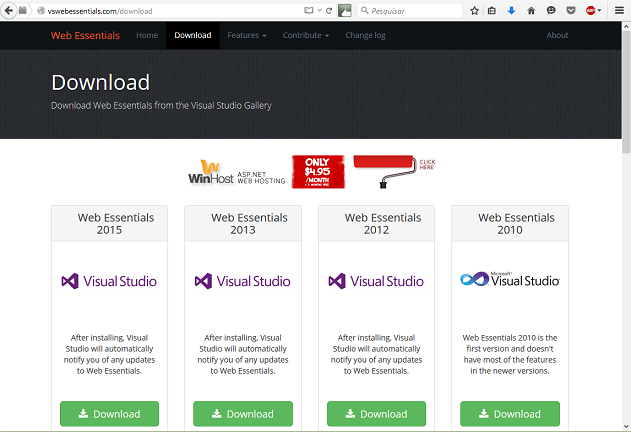This screenshot has height=432, width=631.
Task: Select the Download nav tab
Action: [193, 35]
